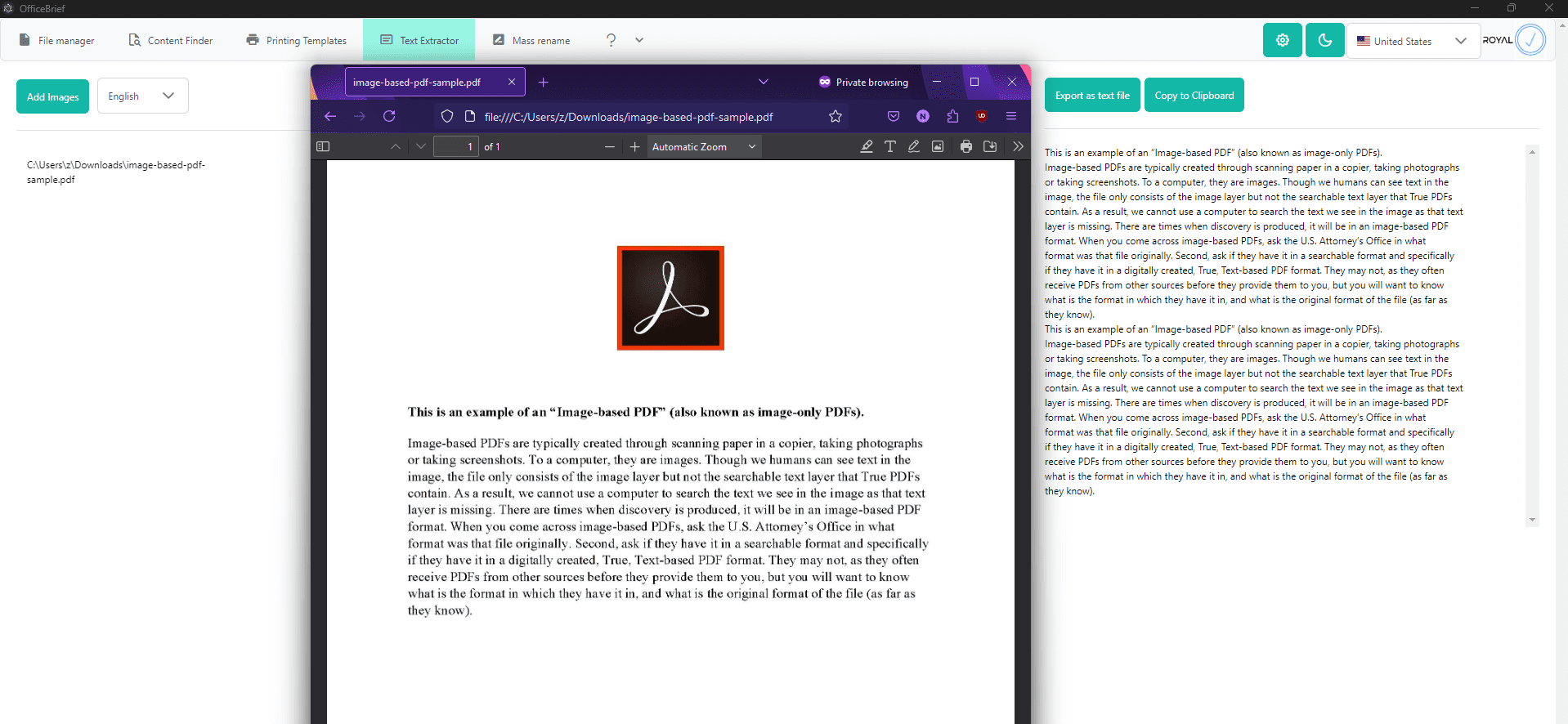Expand the chevron next to help icon

(x=639, y=40)
